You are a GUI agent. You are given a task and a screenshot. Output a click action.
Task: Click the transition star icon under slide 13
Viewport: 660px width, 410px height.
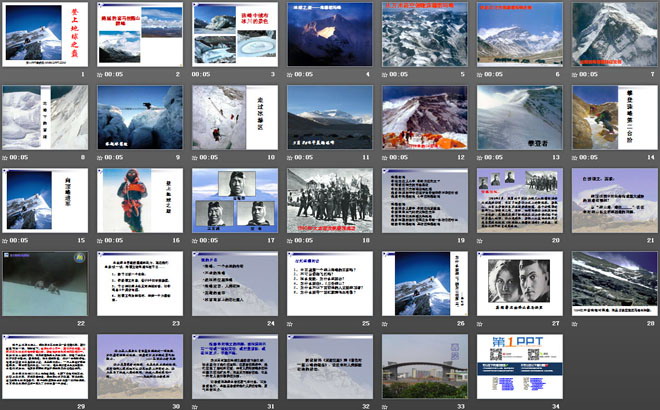pos(479,157)
